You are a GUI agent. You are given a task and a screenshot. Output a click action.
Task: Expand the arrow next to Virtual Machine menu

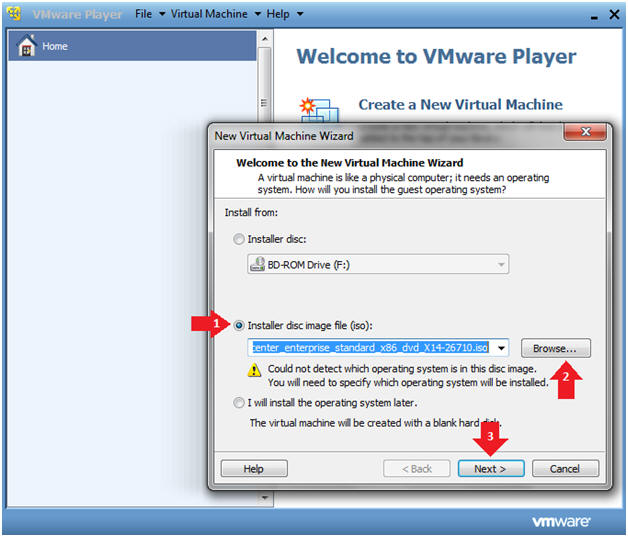tap(258, 14)
